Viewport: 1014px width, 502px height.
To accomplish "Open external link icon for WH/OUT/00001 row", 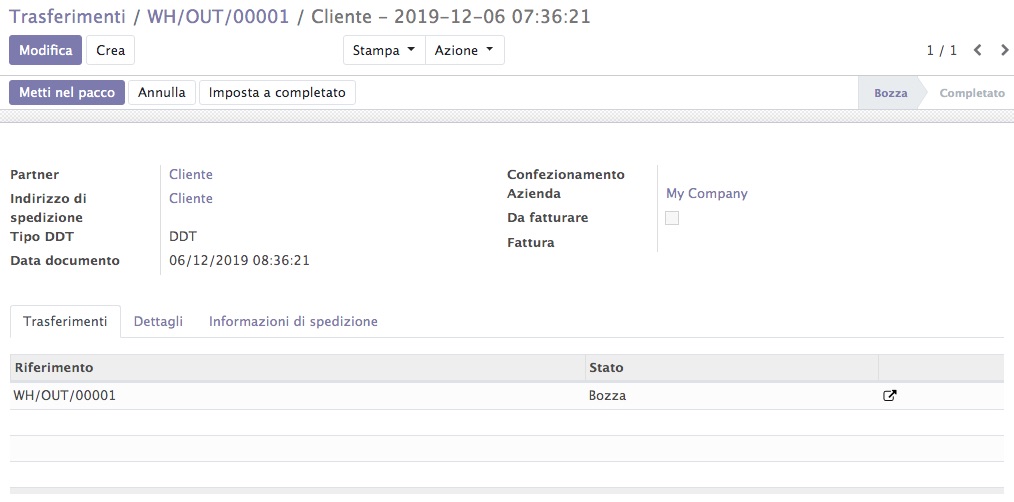I will click(x=890, y=395).
